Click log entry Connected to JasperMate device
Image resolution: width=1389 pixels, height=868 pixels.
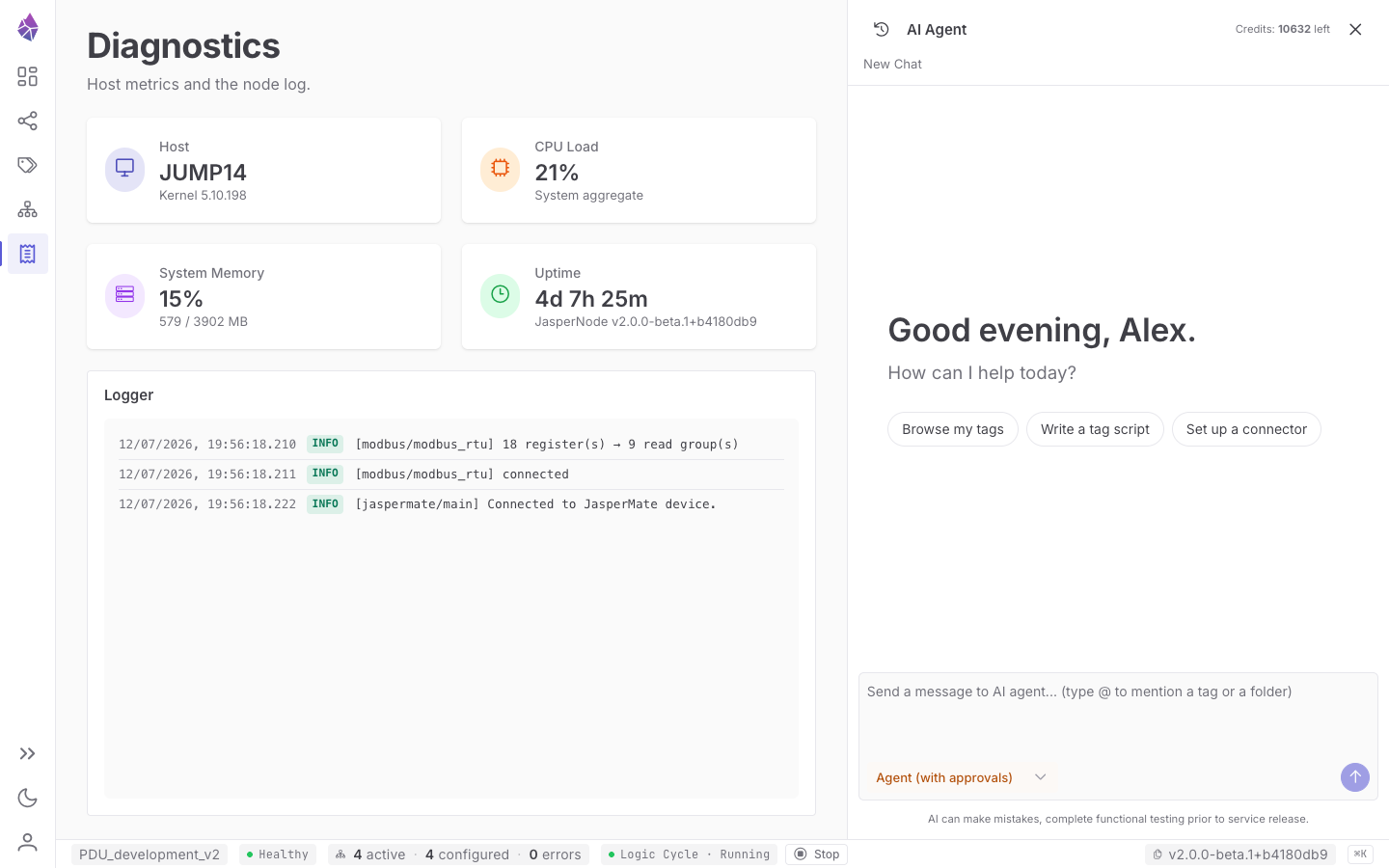click(451, 504)
